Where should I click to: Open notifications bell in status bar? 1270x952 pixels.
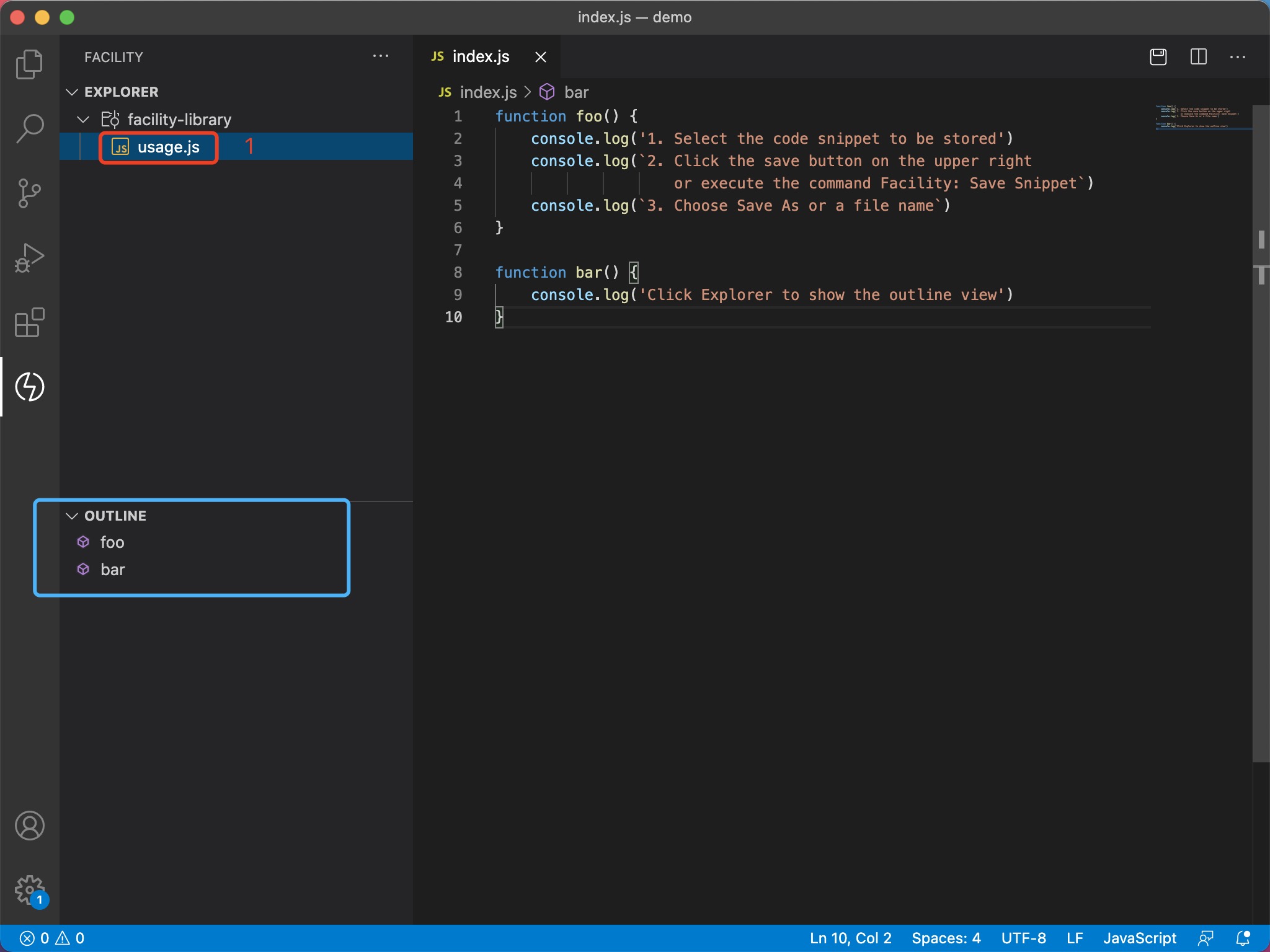coord(1243,938)
